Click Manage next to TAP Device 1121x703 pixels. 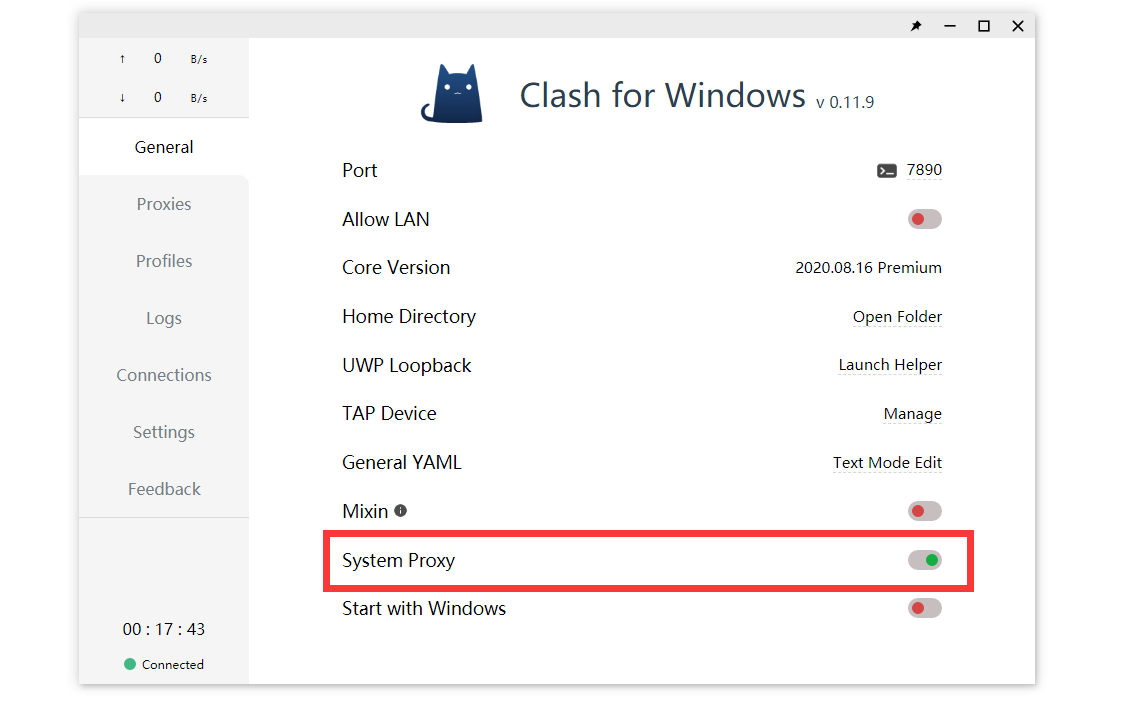click(913, 414)
